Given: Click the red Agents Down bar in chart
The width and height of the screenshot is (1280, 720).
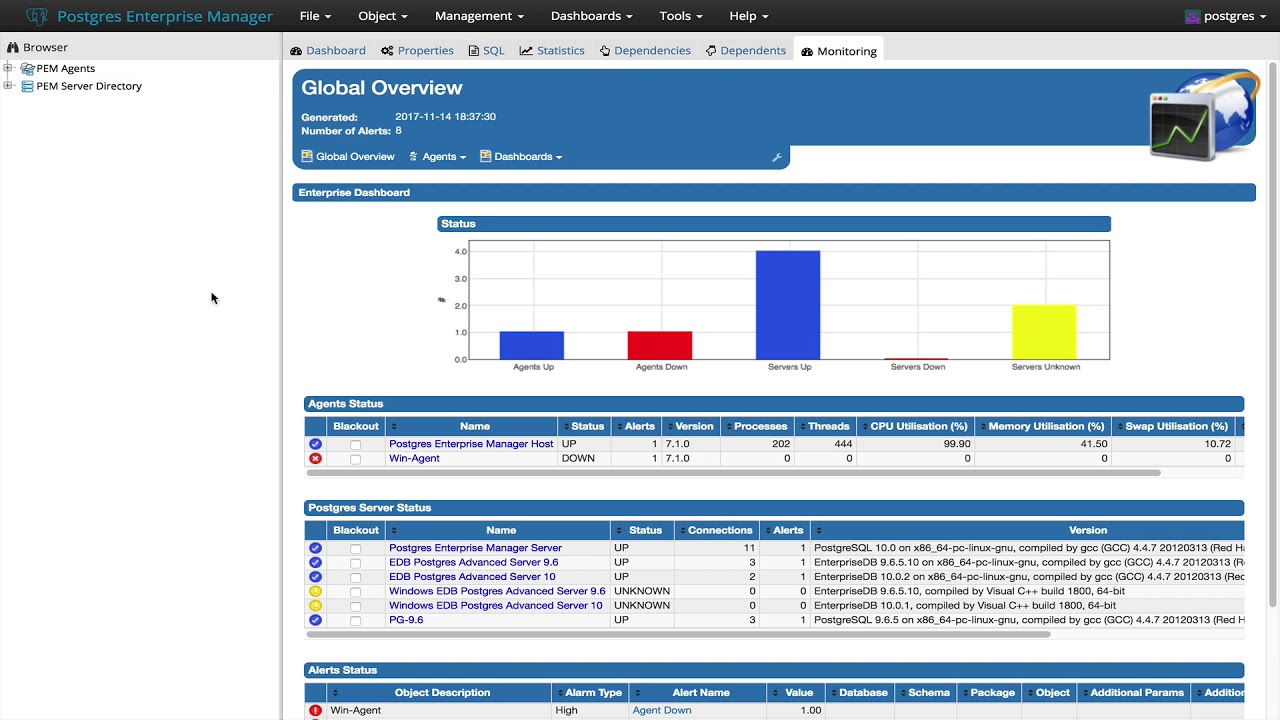Looking at the screenshot, I should pos(660,345).
